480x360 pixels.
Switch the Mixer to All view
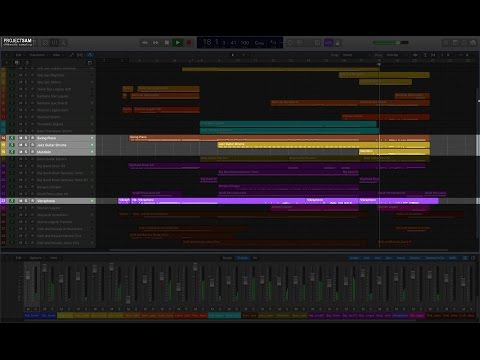tap(255, 258)
